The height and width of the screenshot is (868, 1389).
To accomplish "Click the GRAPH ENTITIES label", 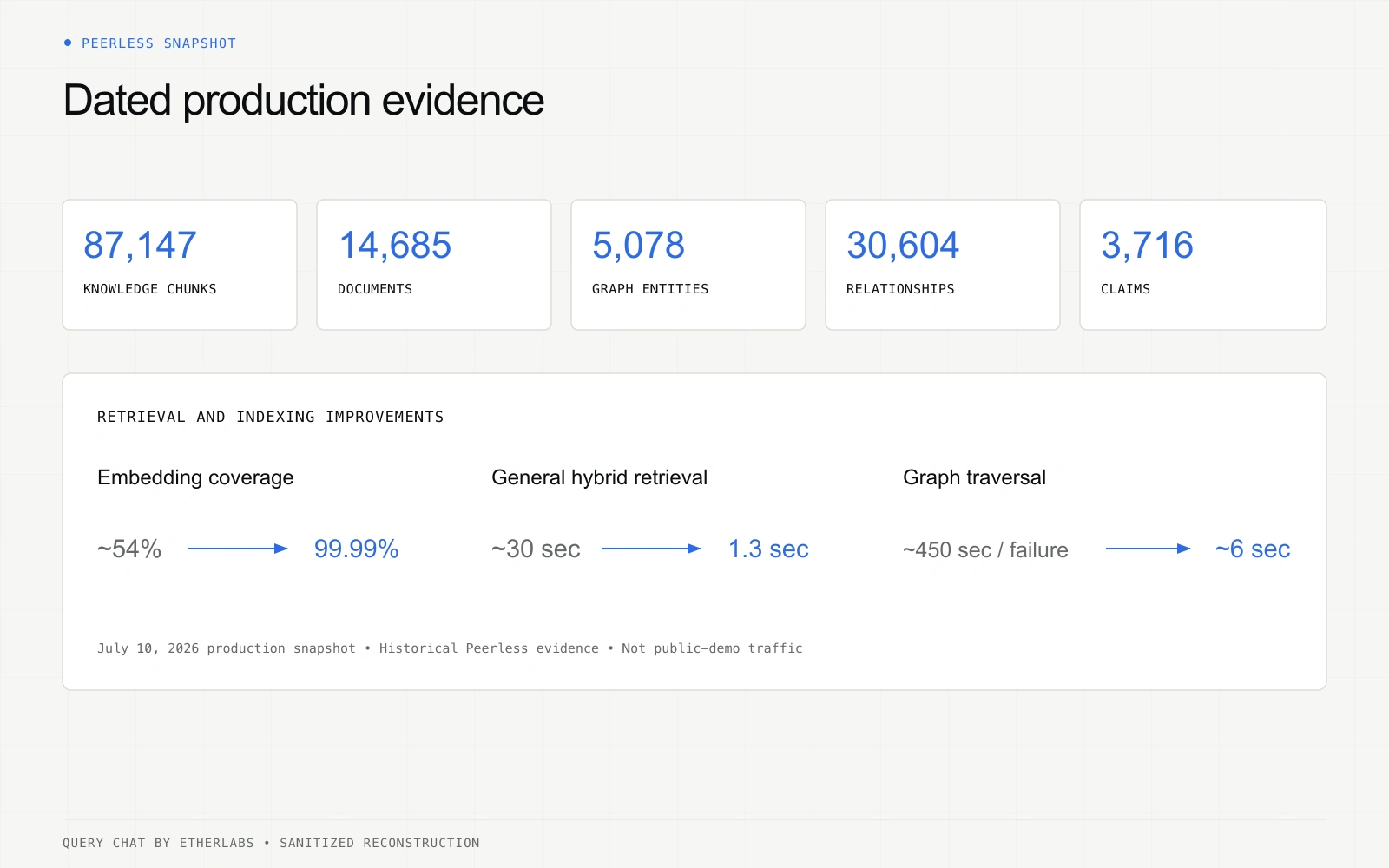I will (x=650, y=289).
